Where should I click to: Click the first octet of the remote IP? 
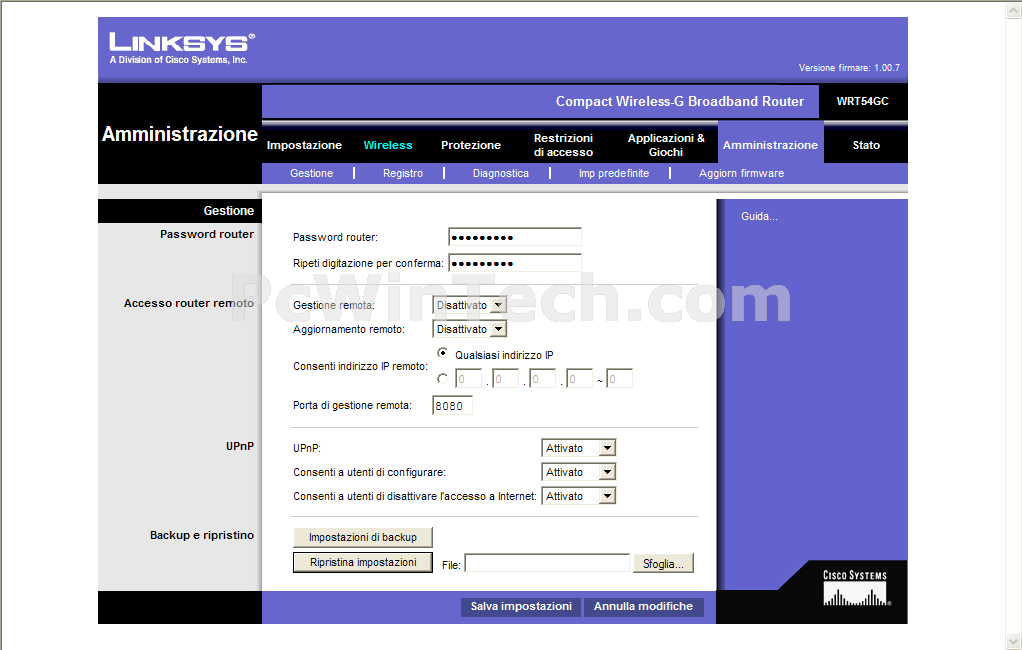click(469, 379)
